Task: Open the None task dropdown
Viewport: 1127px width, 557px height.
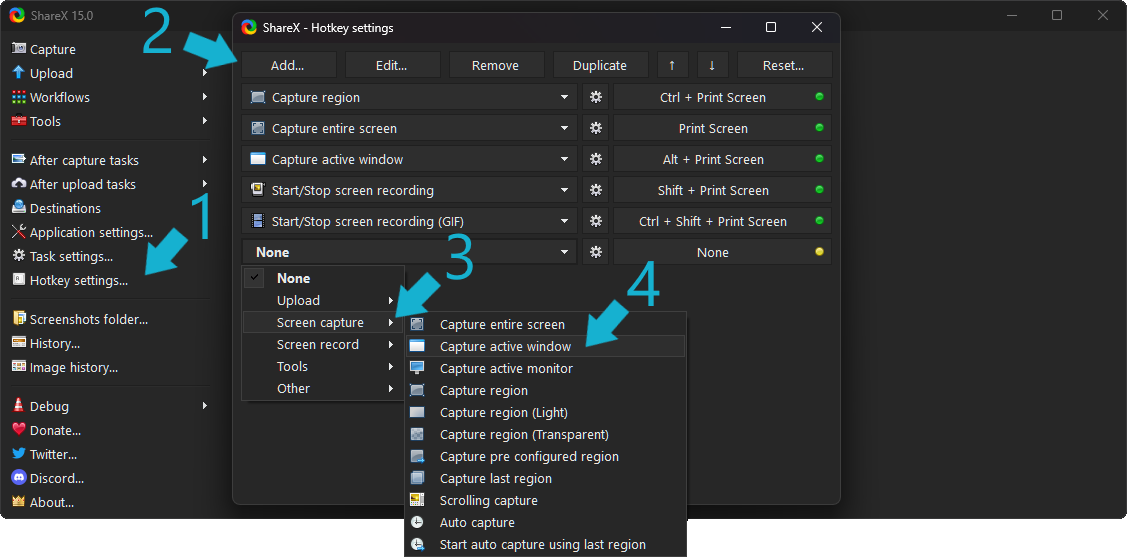Action: point(409,252)
